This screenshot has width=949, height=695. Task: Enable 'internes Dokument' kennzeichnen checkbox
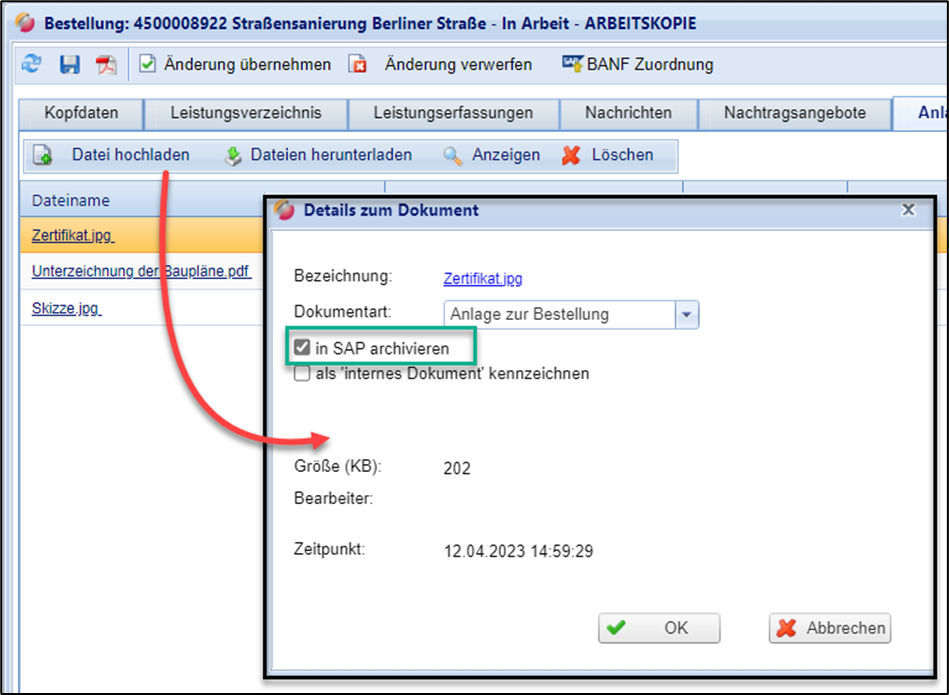click(x=301, y=374)
